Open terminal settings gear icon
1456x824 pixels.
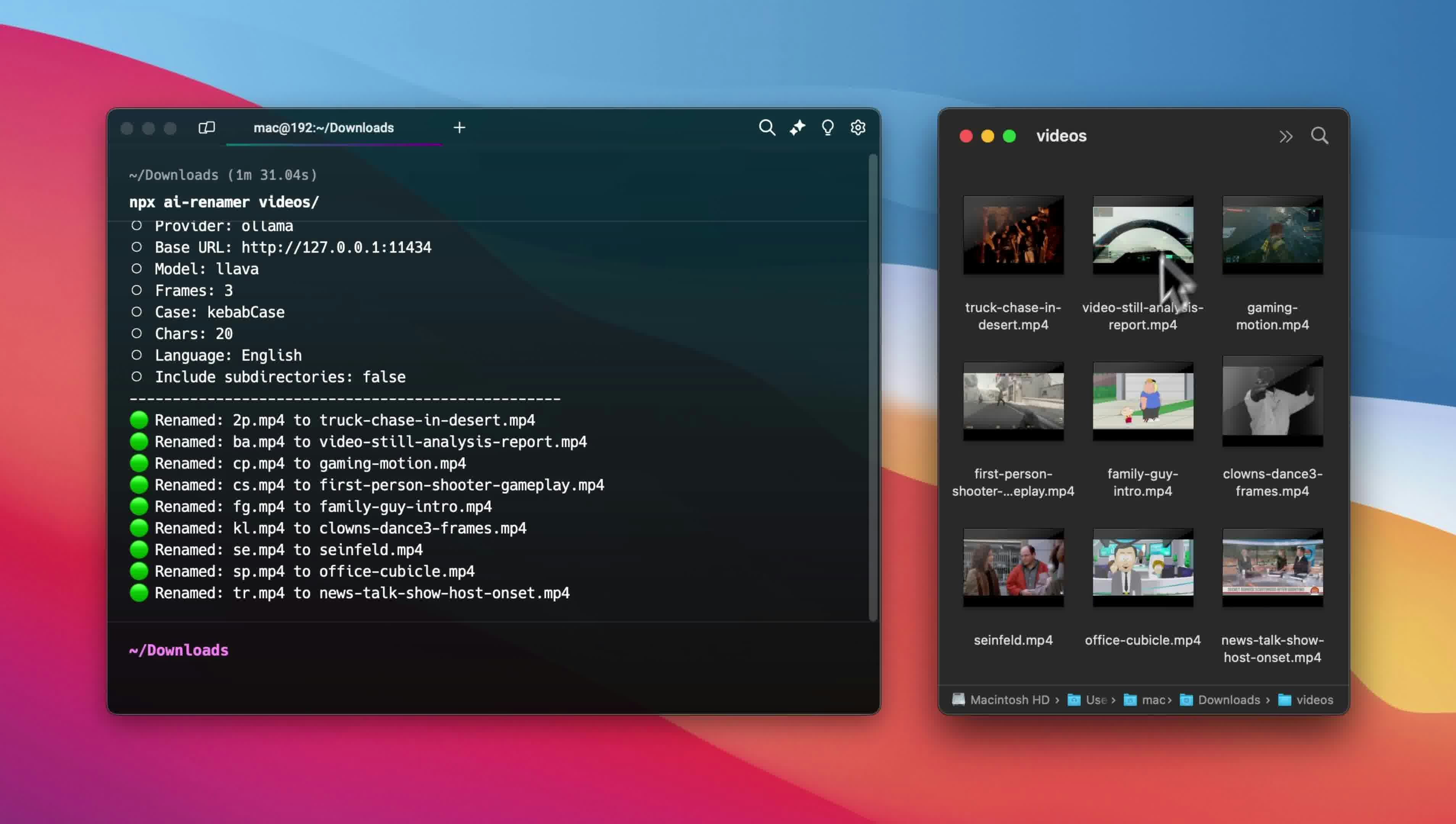(858, 127)
